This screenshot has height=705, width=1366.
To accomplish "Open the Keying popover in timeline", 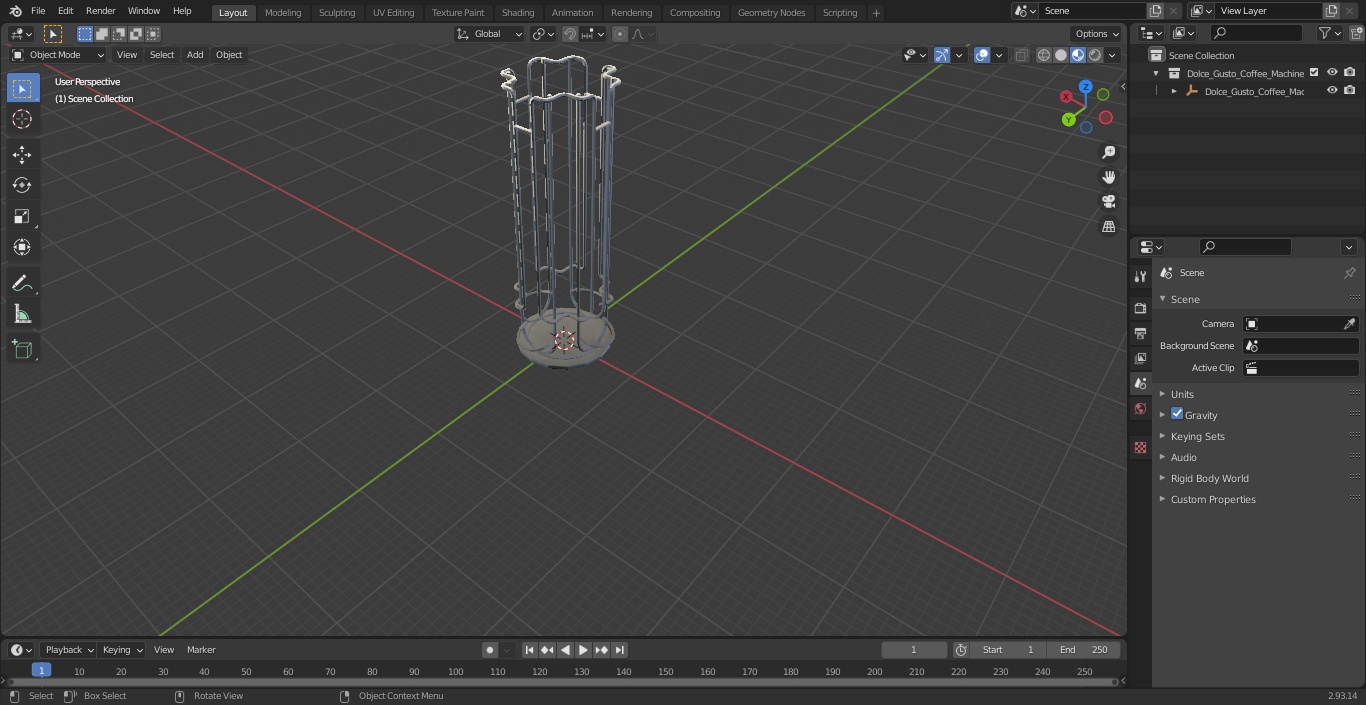I will click(x=122, y=650).
